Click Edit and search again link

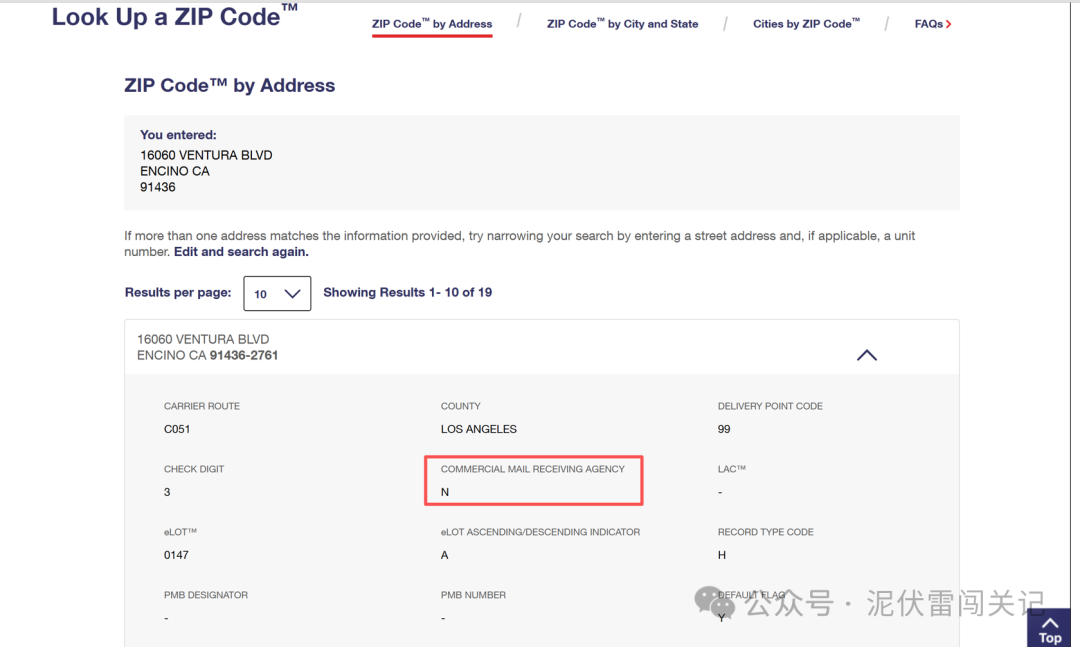point(241,251)
